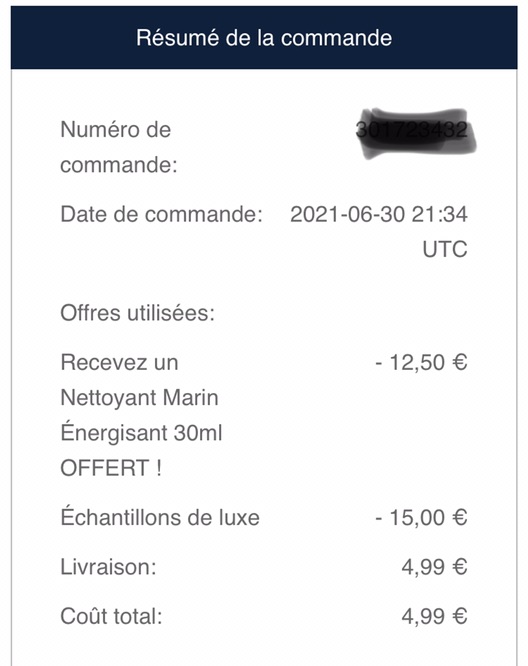Screen dimensions: 528x666
Task: Click the Résumé de la commande header
Action: pyautogui.click(x=264, y=38)
